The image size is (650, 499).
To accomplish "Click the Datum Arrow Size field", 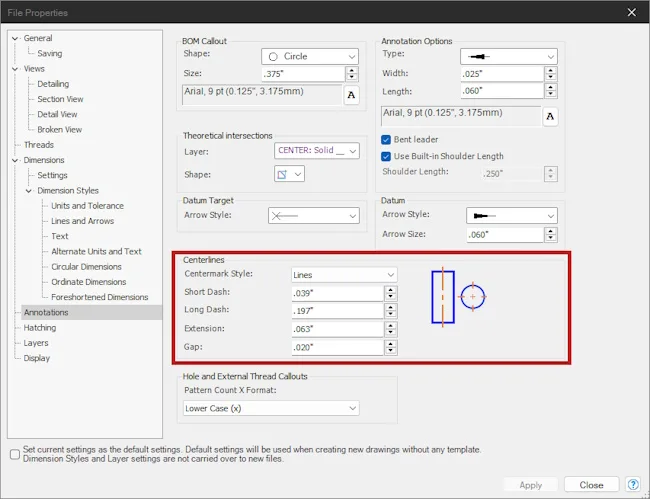I will click(x=505, y=235).
